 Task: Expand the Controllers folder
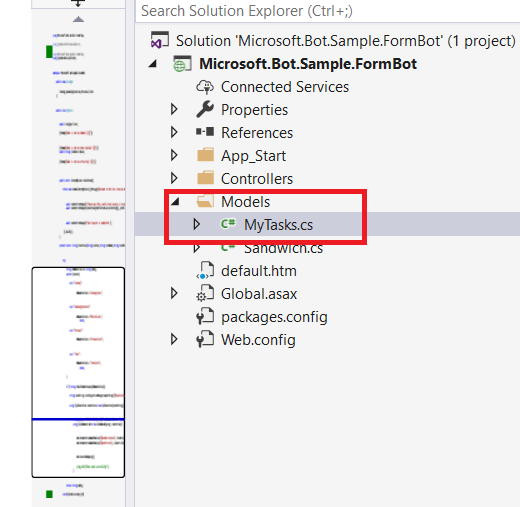[x=174, y=178]
